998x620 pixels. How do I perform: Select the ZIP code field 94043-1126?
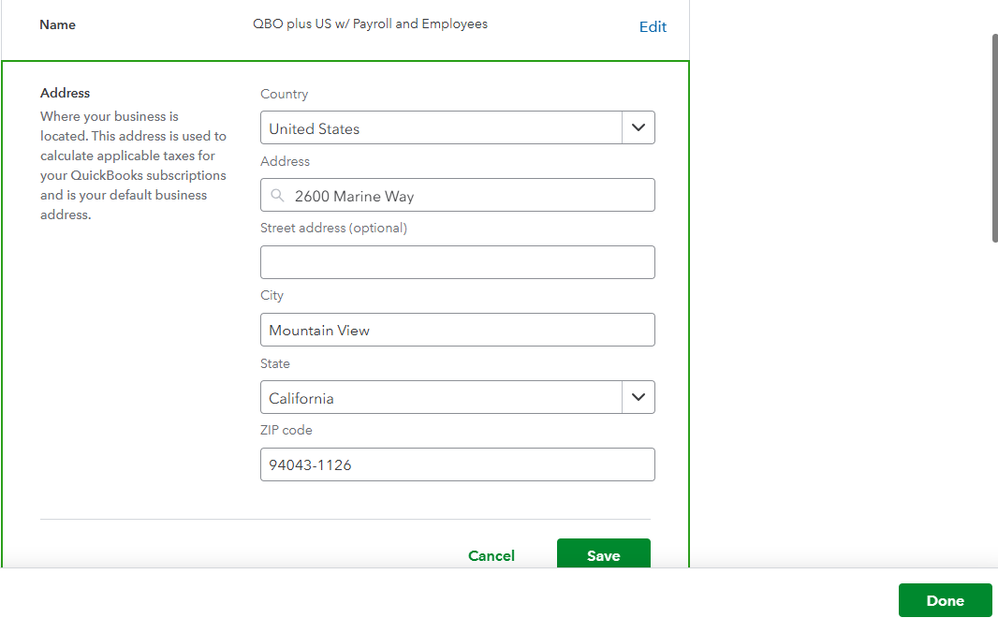457,465
